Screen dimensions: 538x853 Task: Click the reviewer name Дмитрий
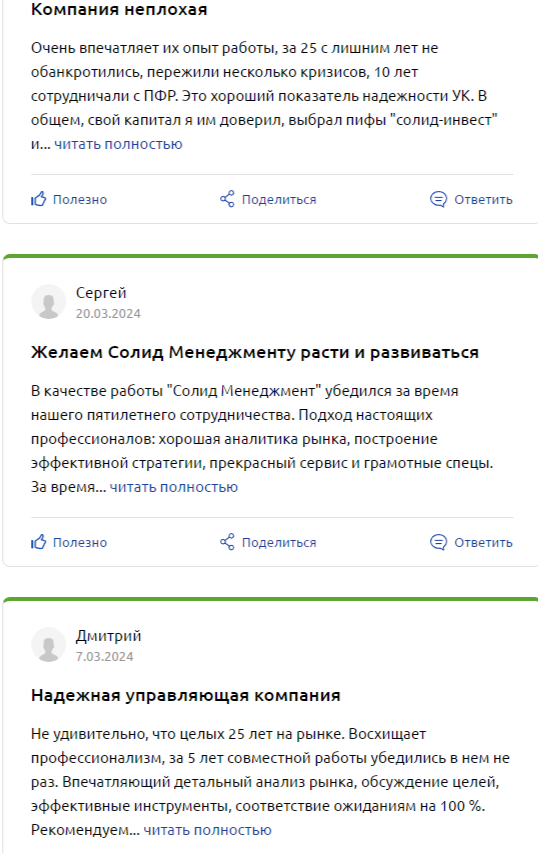pyautogui.click(x=108, y=636)
